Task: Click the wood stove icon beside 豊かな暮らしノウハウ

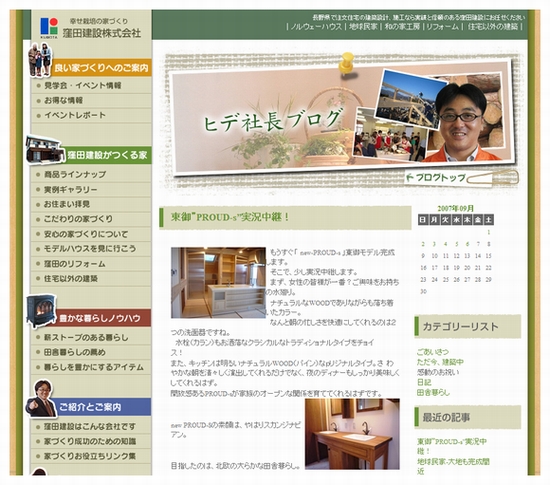Action: (41, 311)
